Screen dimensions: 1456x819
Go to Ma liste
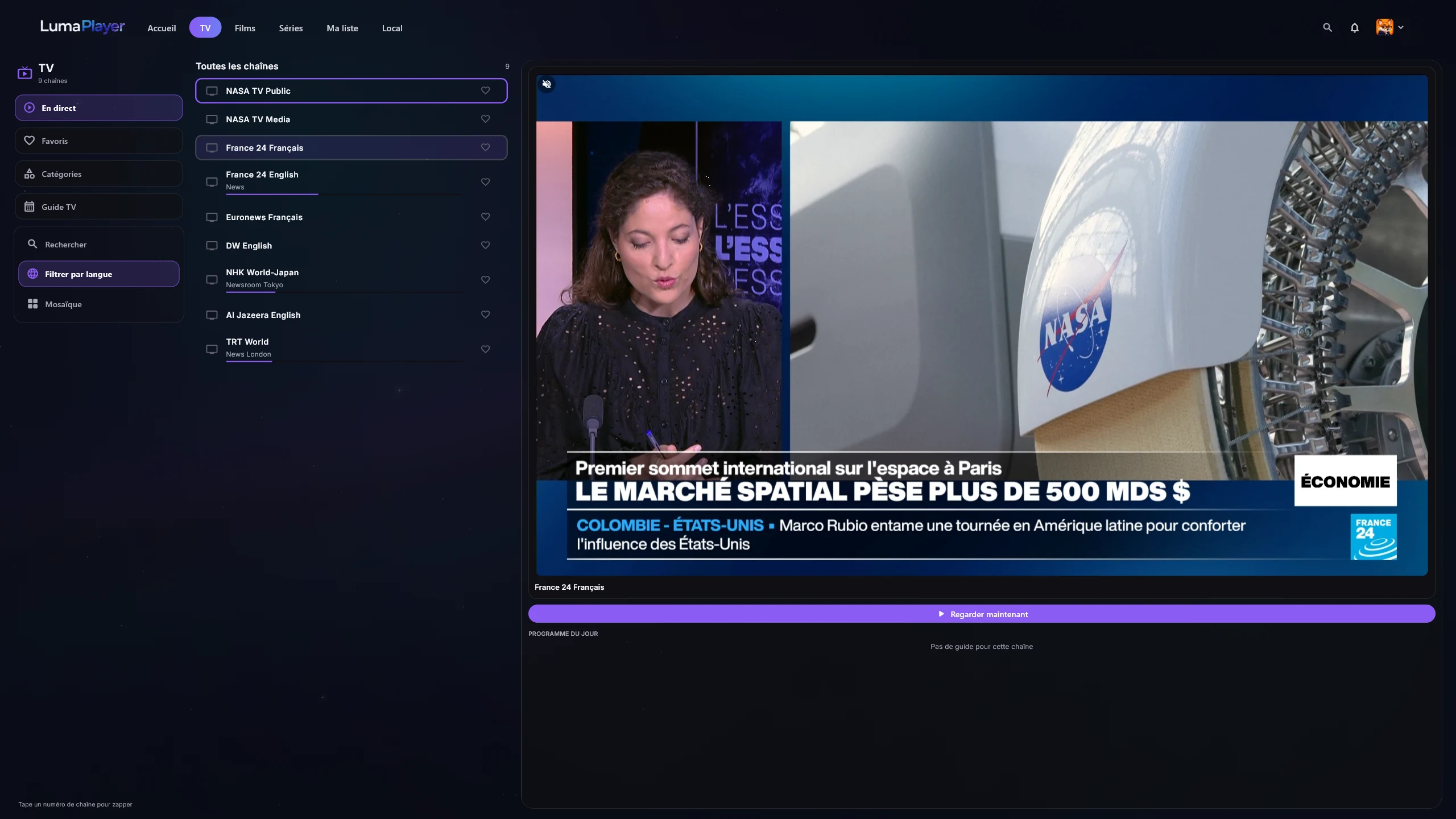[342, 28]
